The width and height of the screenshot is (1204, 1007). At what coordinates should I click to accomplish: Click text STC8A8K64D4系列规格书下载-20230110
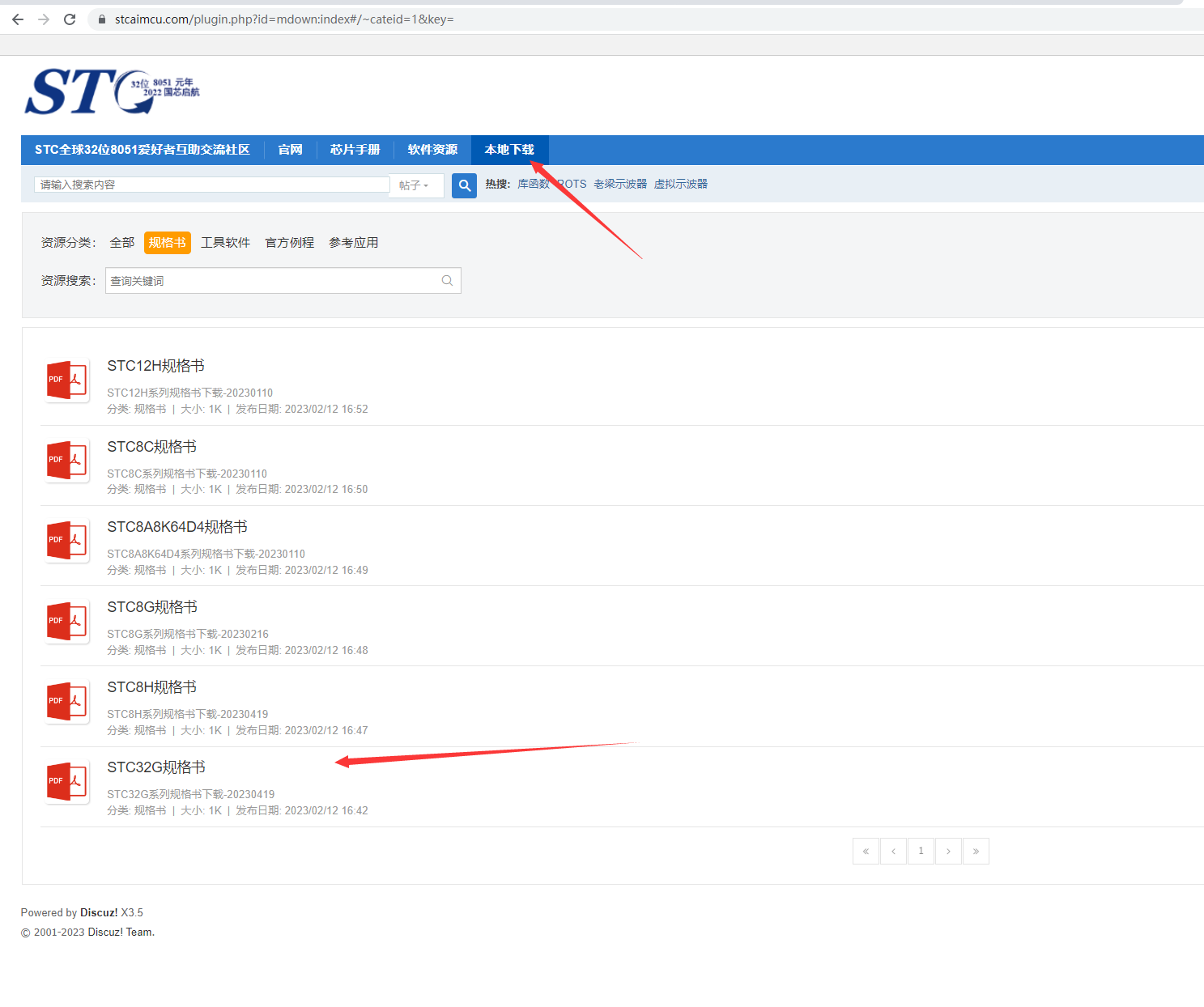pyautogui.click(x=206, y=554)
